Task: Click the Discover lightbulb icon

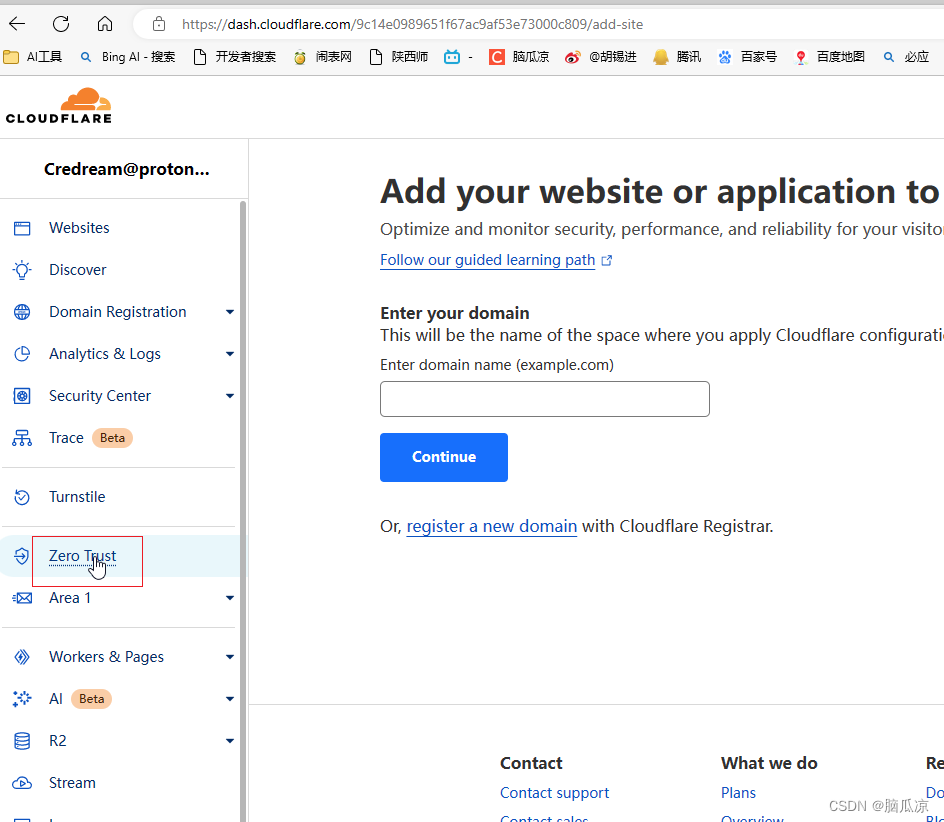Action: click(22, 270)
